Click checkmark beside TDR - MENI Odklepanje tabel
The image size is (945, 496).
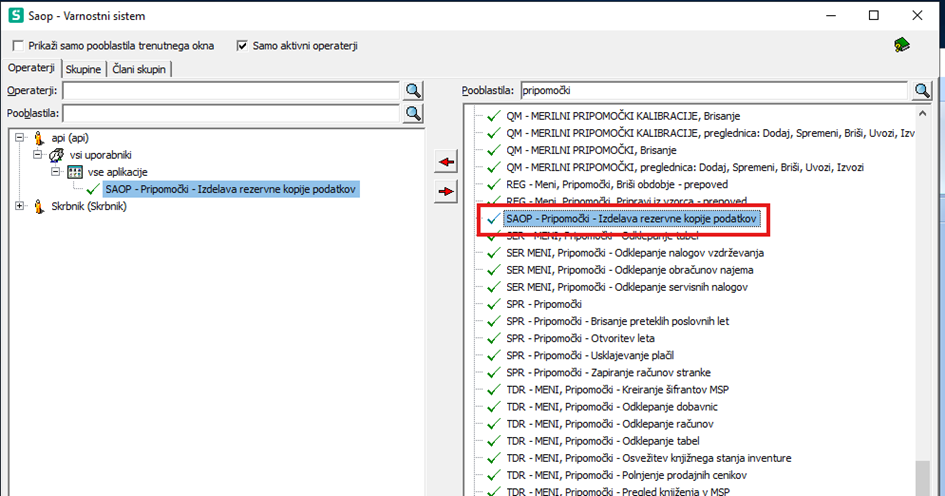click(494, 441)
